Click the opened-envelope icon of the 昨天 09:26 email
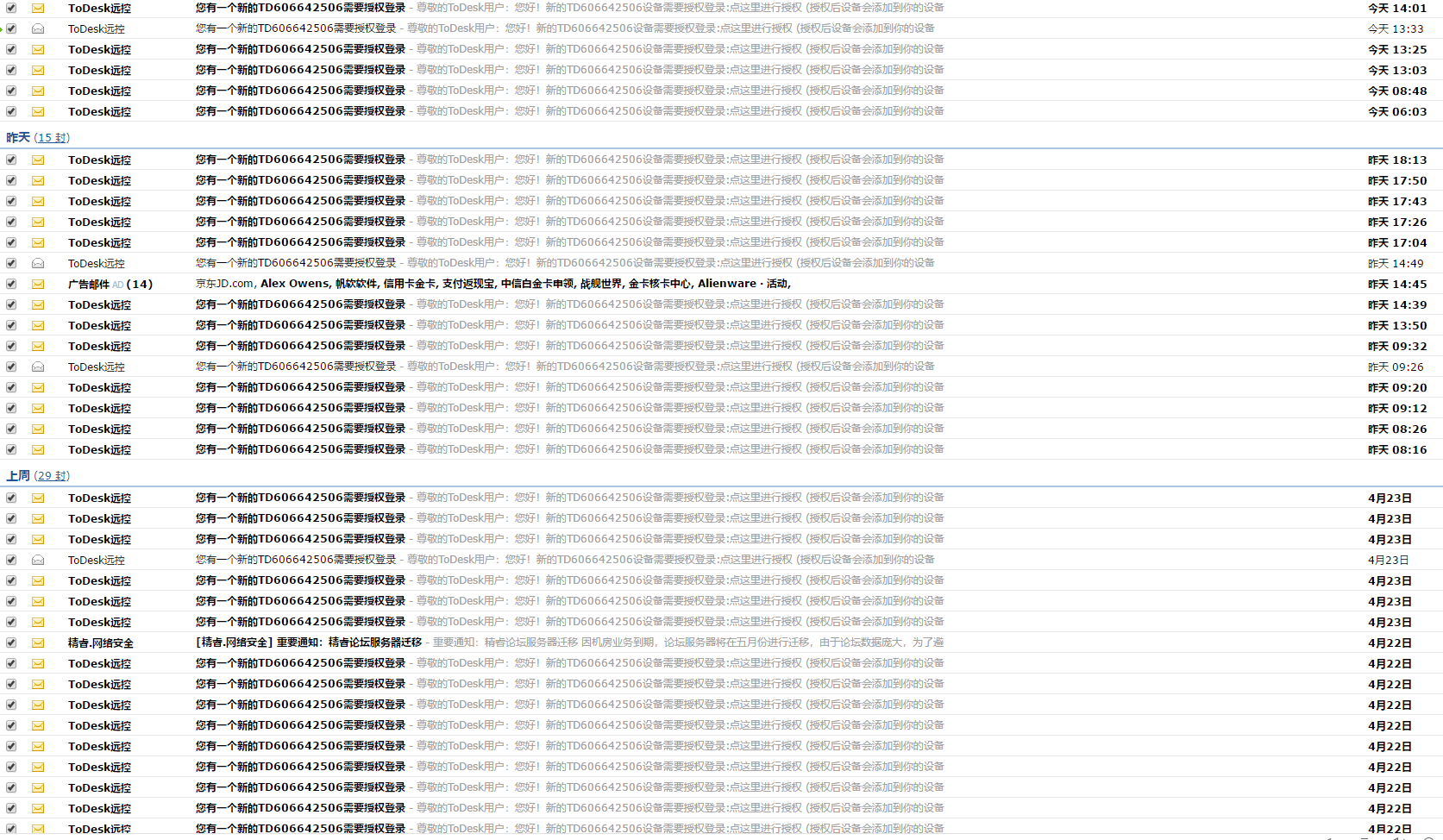The image size is (1443, 840). pyautogui.click(x=38, y=367)
